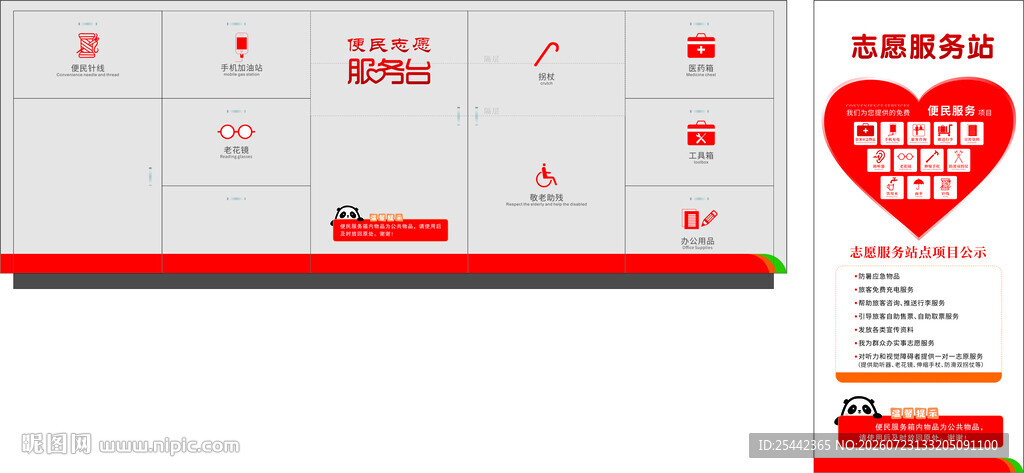The image size is (1024, 473).
Task: Select the mobile phone charging station icon
Action: pyautogui.click(x=242, y=46)
